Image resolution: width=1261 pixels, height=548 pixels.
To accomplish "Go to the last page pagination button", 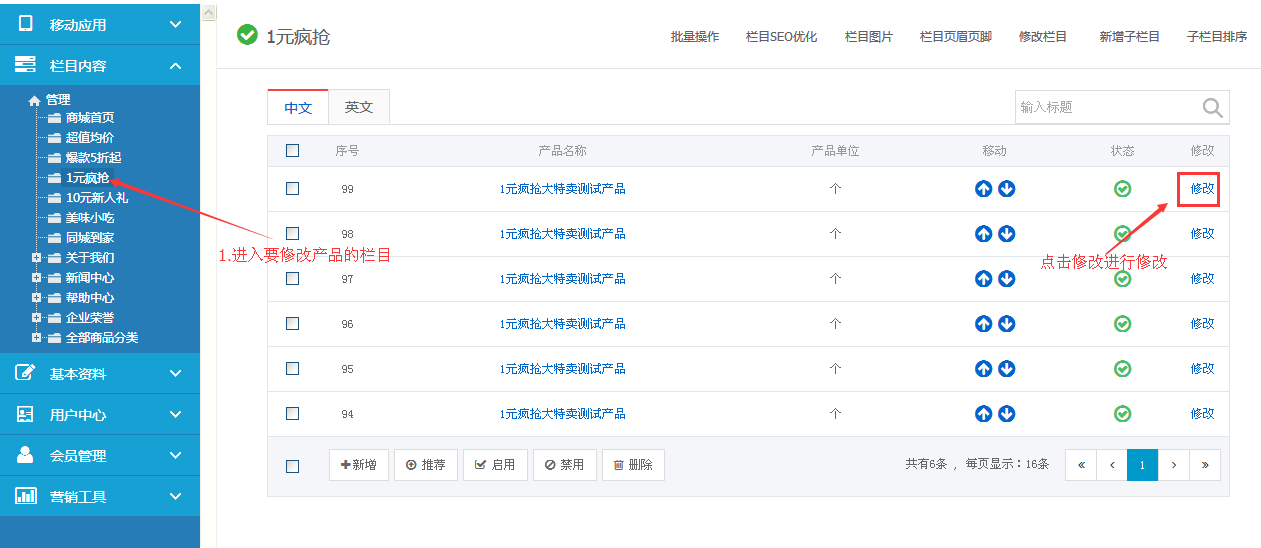I will pyautogui.click(x=1205, y=465).
